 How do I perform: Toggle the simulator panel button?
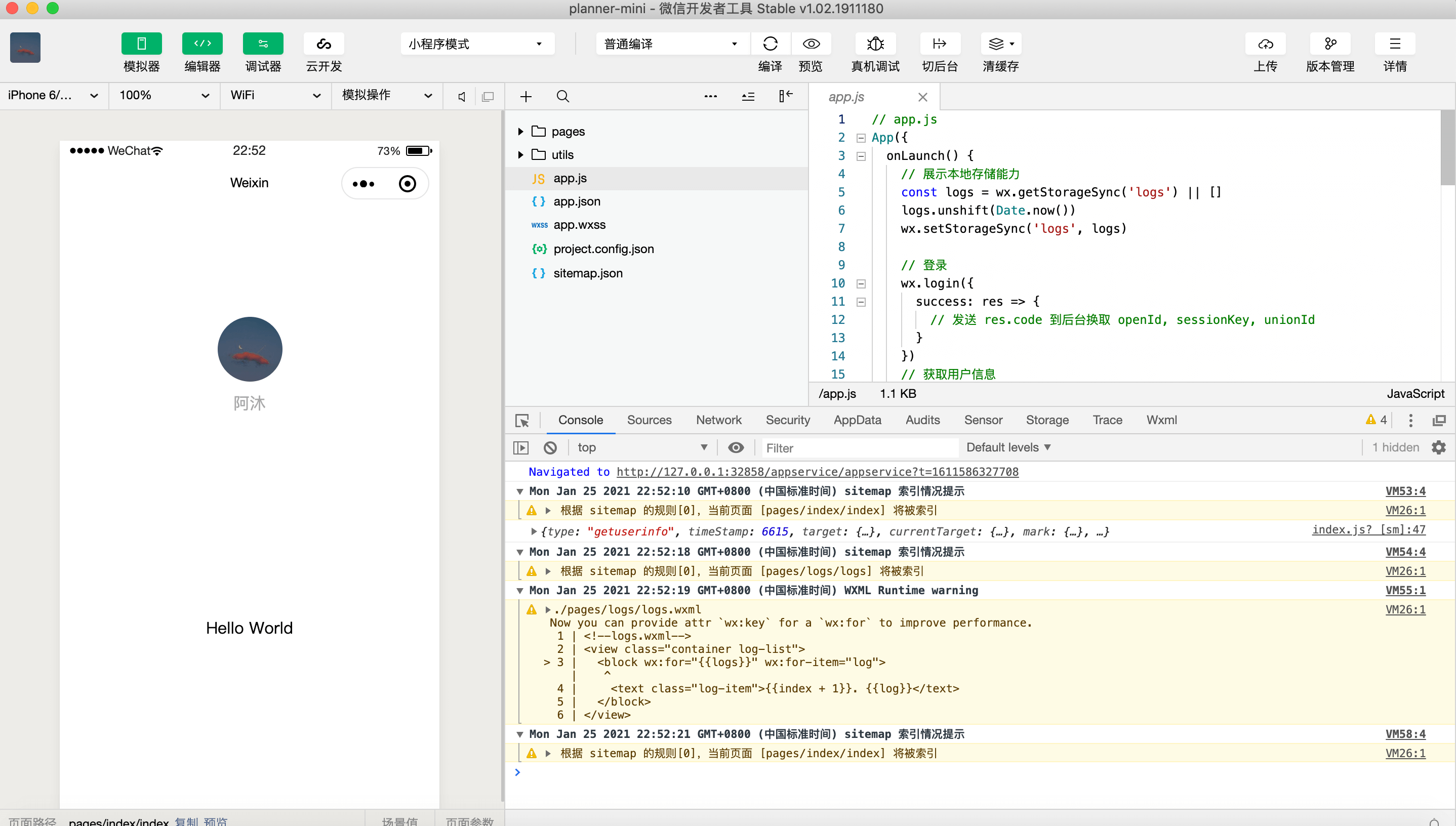[141, 44]
